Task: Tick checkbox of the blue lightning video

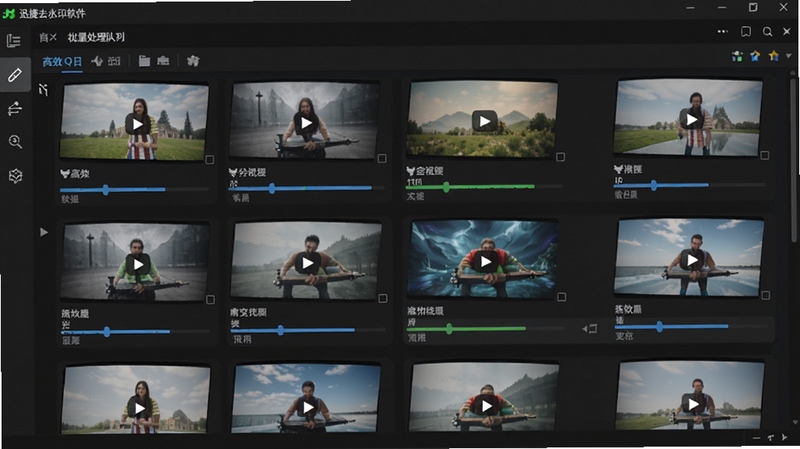Action: [x=561, y=296]
